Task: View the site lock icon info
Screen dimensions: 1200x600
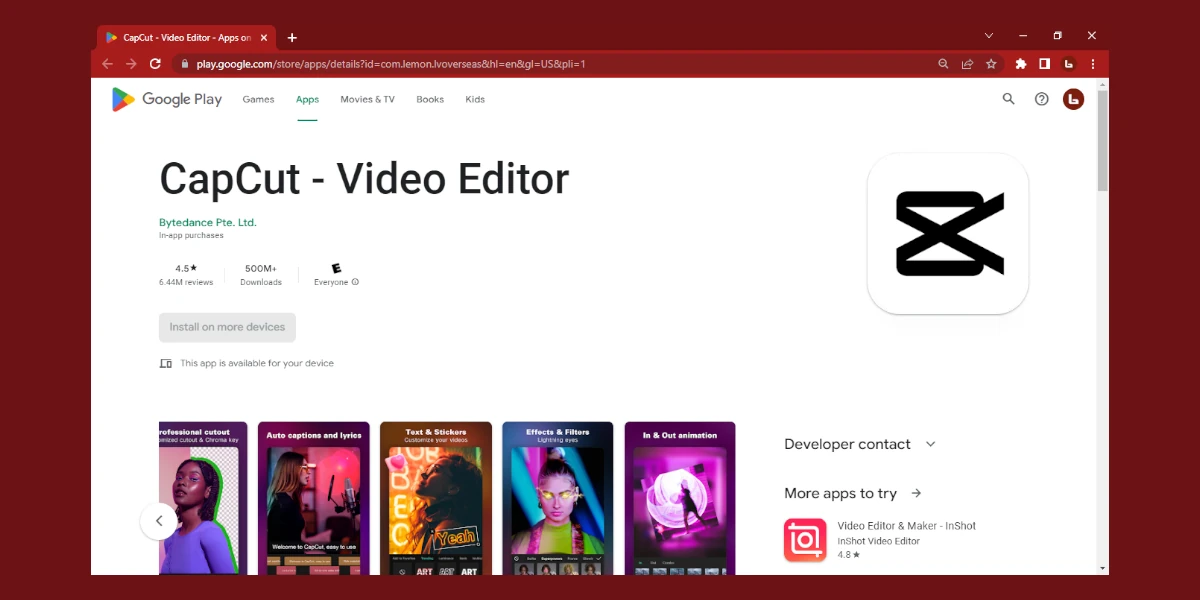Action: tap(183, 64)
